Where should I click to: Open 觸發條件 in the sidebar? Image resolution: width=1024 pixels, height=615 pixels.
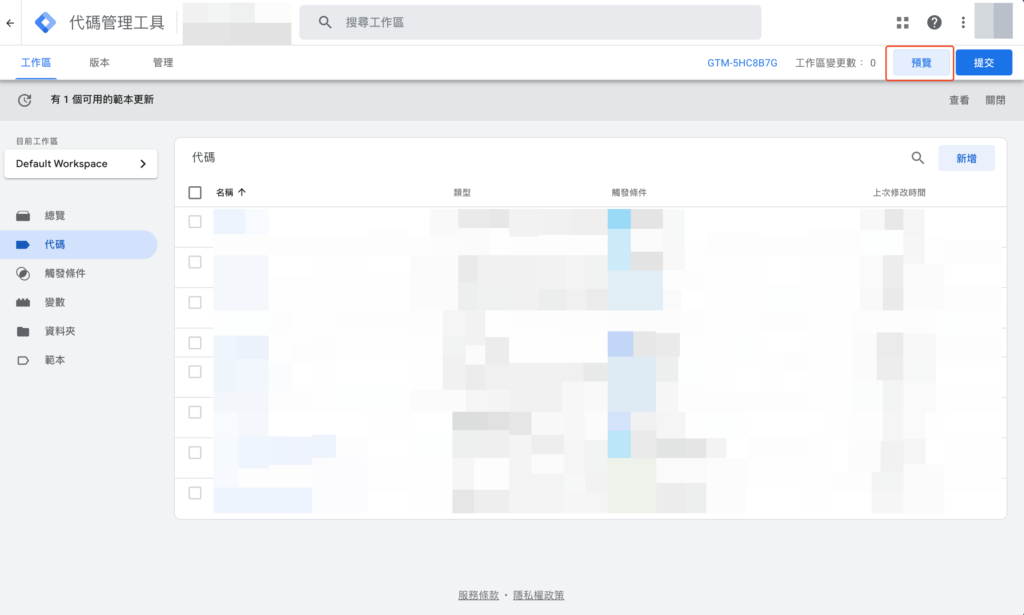65,274
